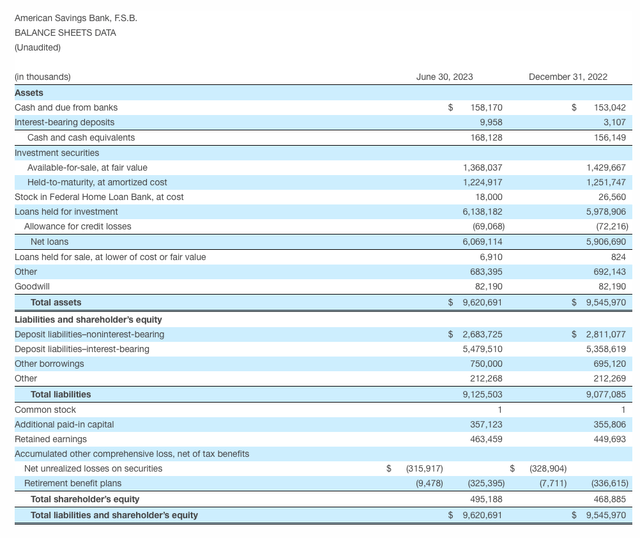Click 'Loans held for sale' row label
The image size is (640, 538).
pos(110,257)
